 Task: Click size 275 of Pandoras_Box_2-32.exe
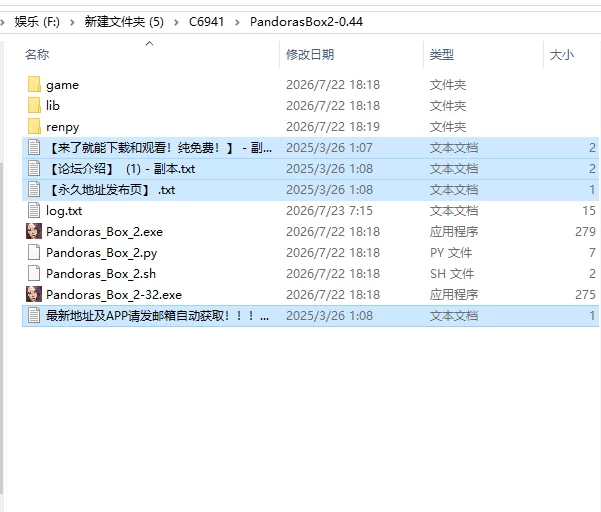(585, 295)
